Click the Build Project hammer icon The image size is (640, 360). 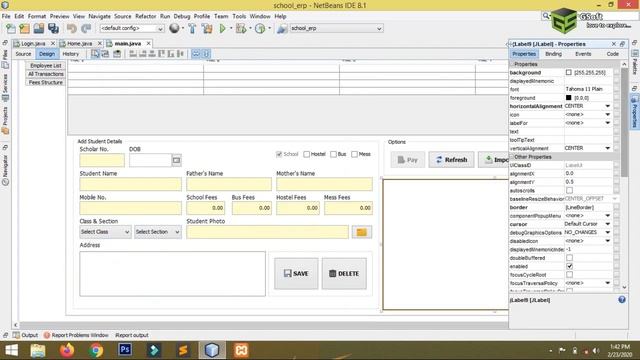click(x=192, y=28)
